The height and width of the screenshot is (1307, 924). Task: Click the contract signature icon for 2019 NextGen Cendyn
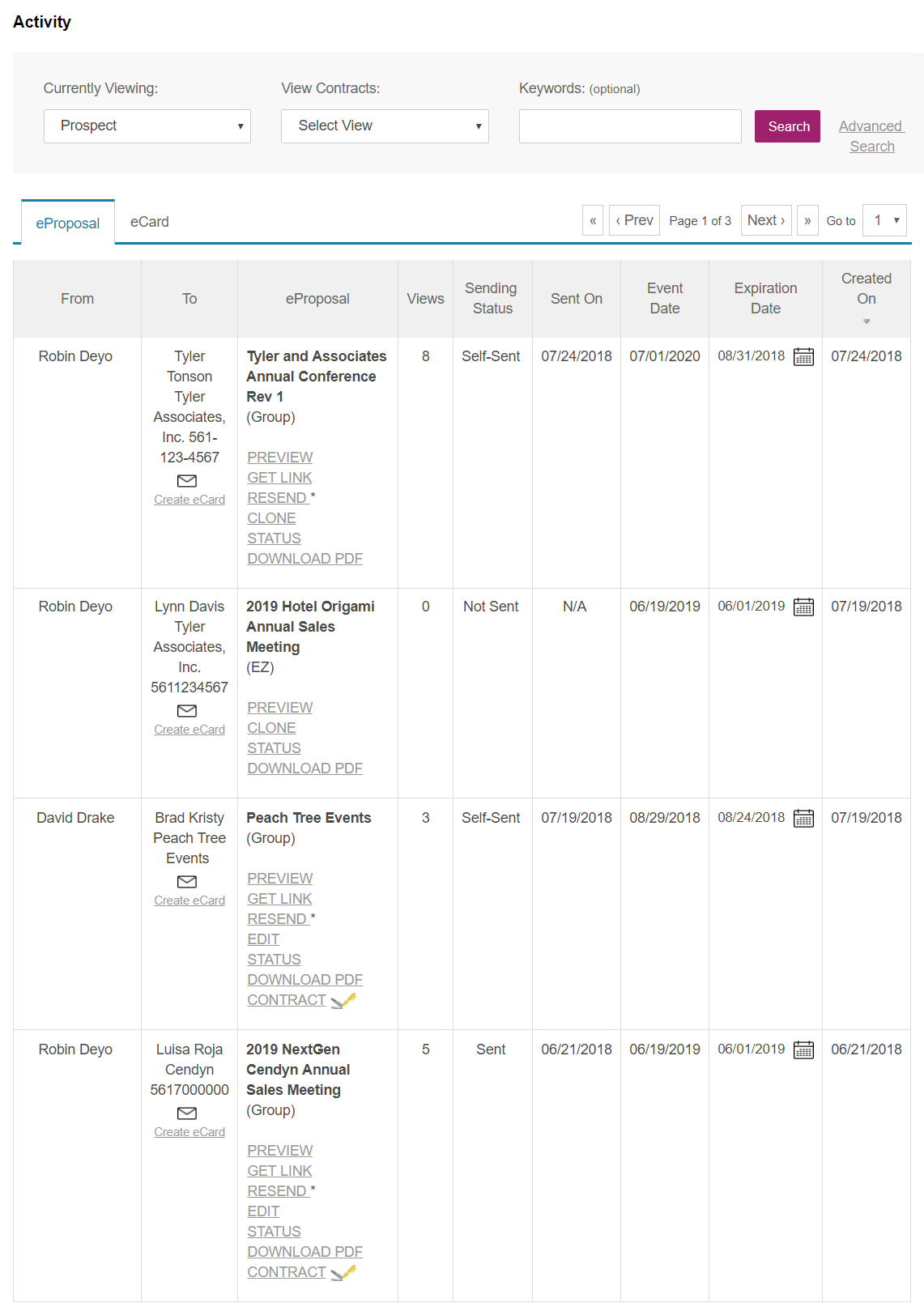[x=343, y=1273]
